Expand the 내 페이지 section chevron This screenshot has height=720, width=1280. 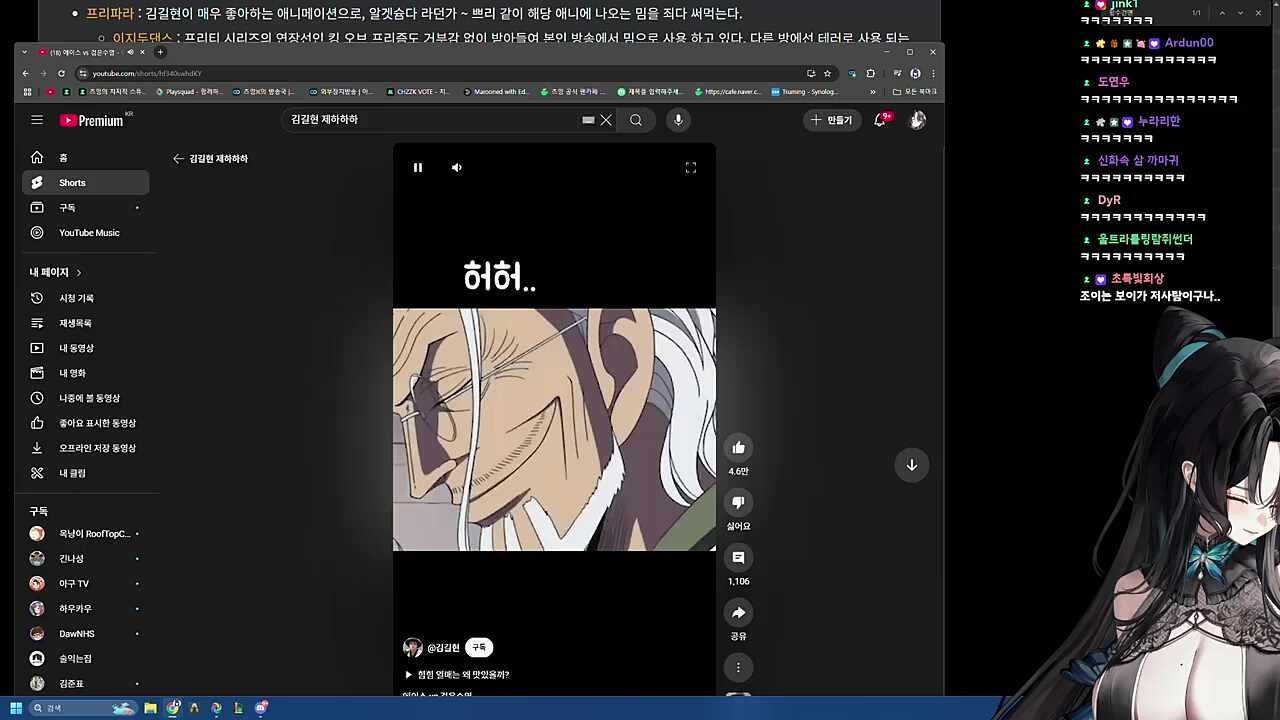tap(79, 273)
